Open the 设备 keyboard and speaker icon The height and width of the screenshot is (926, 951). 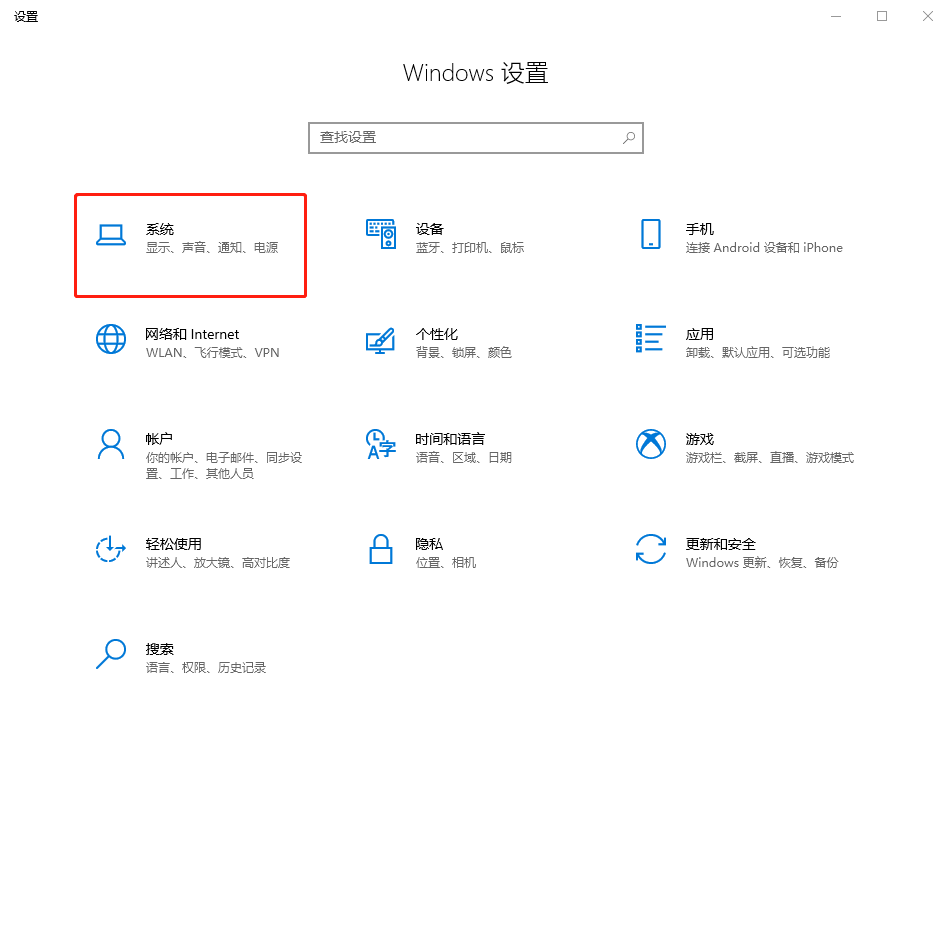381,234
